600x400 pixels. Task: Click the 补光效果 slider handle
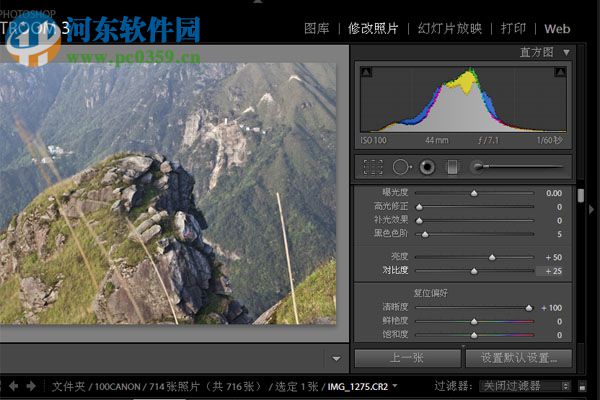pos(419,221)
